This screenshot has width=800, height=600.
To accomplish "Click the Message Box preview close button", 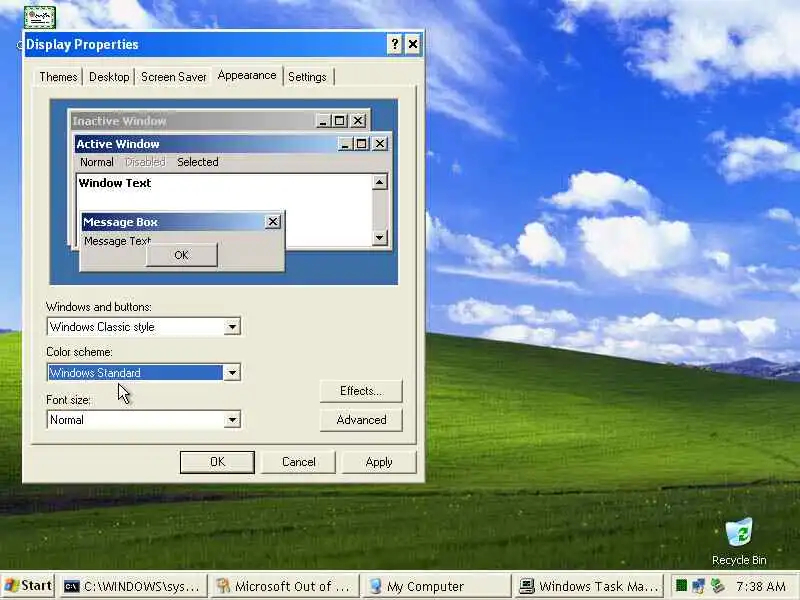I will [273, 221].
